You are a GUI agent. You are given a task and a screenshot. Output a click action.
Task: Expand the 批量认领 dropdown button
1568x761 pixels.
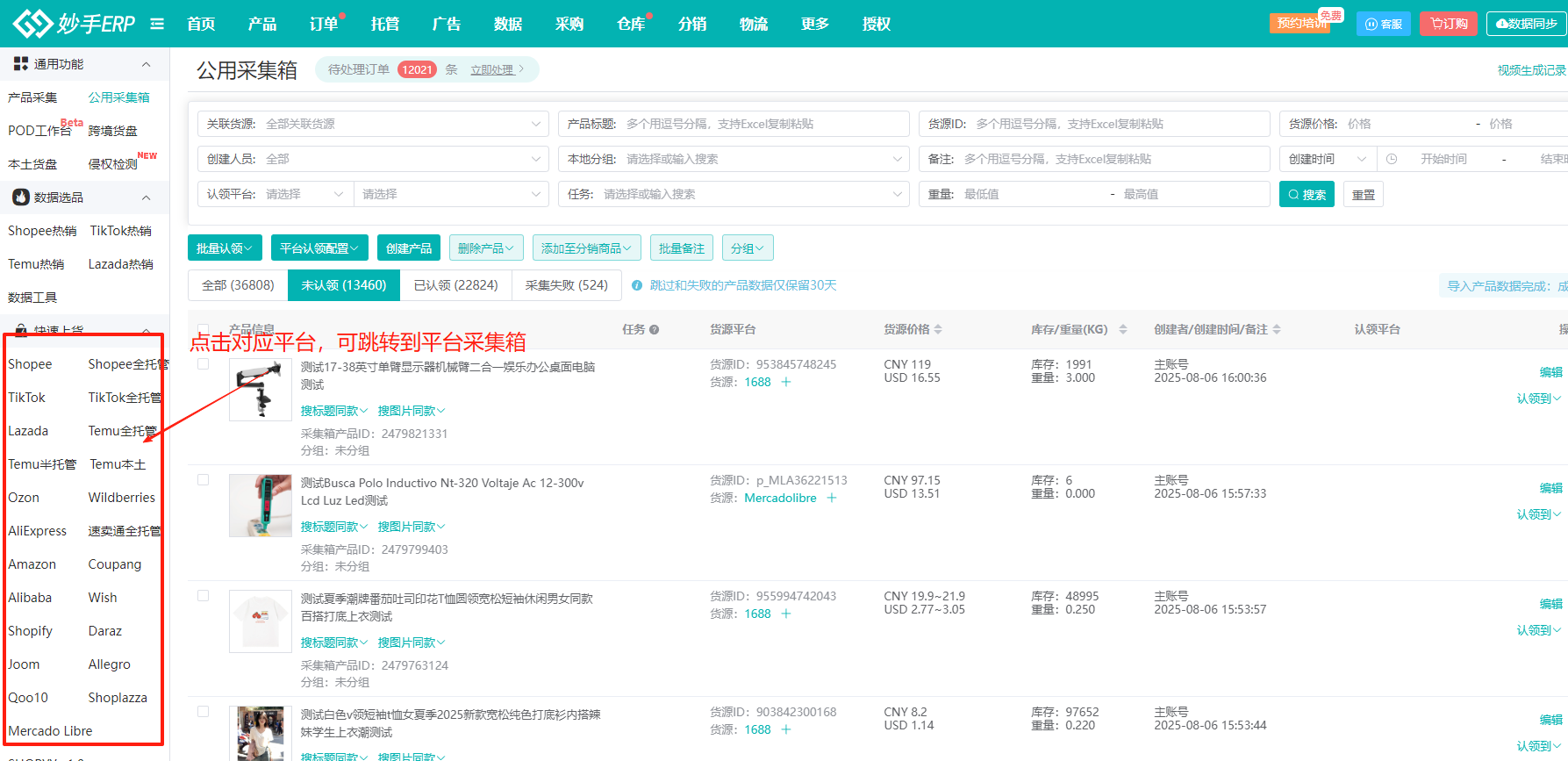[x=225, y=248]
